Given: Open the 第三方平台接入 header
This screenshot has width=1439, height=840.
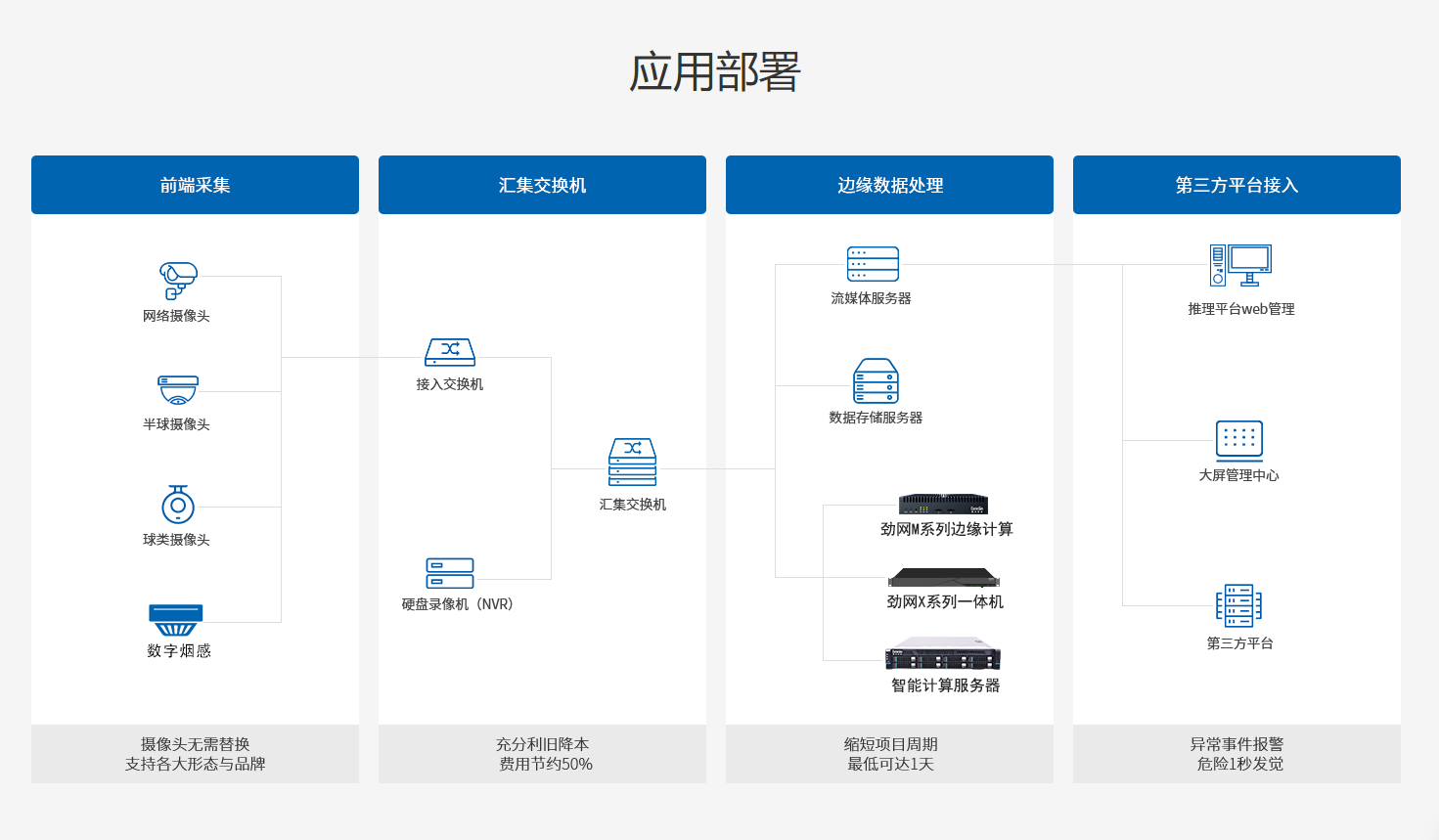Looking at the screenshot, I should click(x=1237, y=185).
